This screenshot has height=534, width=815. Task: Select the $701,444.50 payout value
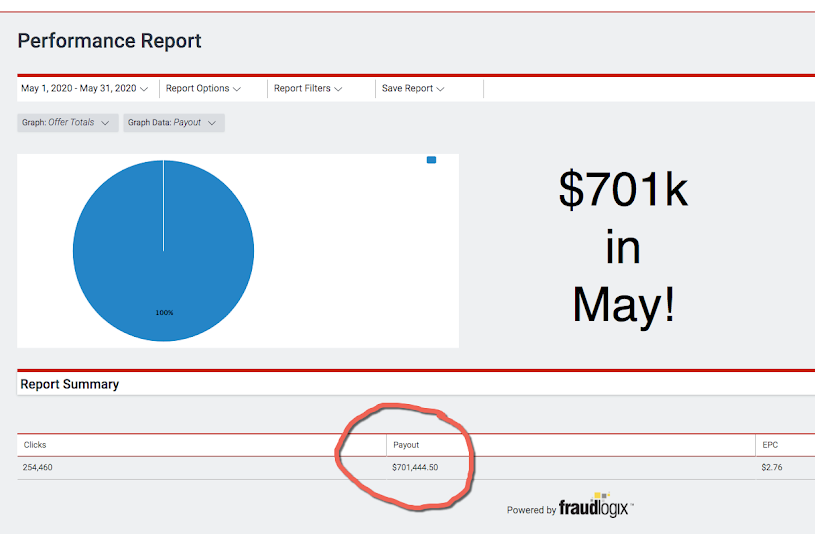[415, 467]
